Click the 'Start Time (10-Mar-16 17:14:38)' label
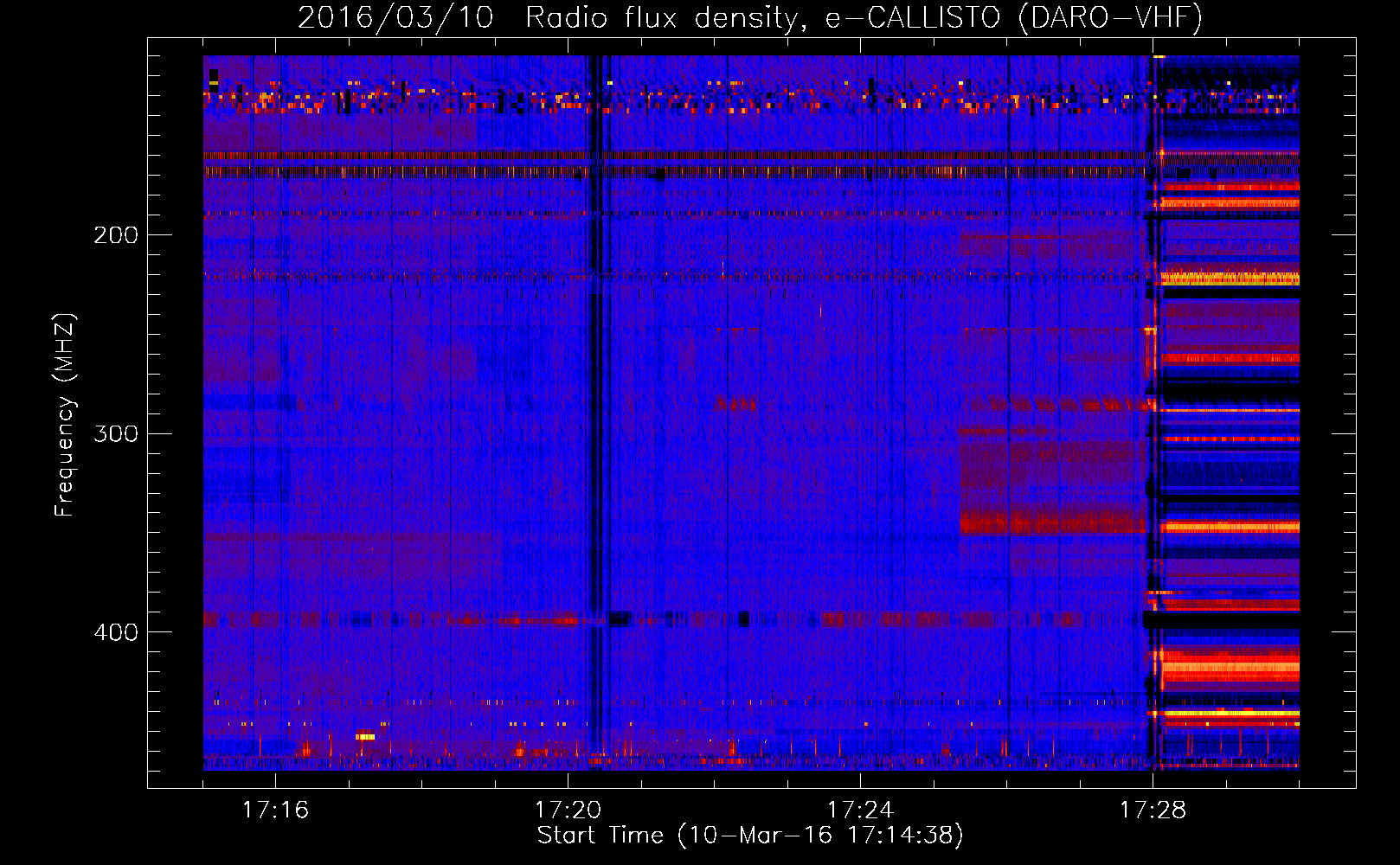This screenshot has height=865, width=1400. (x=750, y=836)
